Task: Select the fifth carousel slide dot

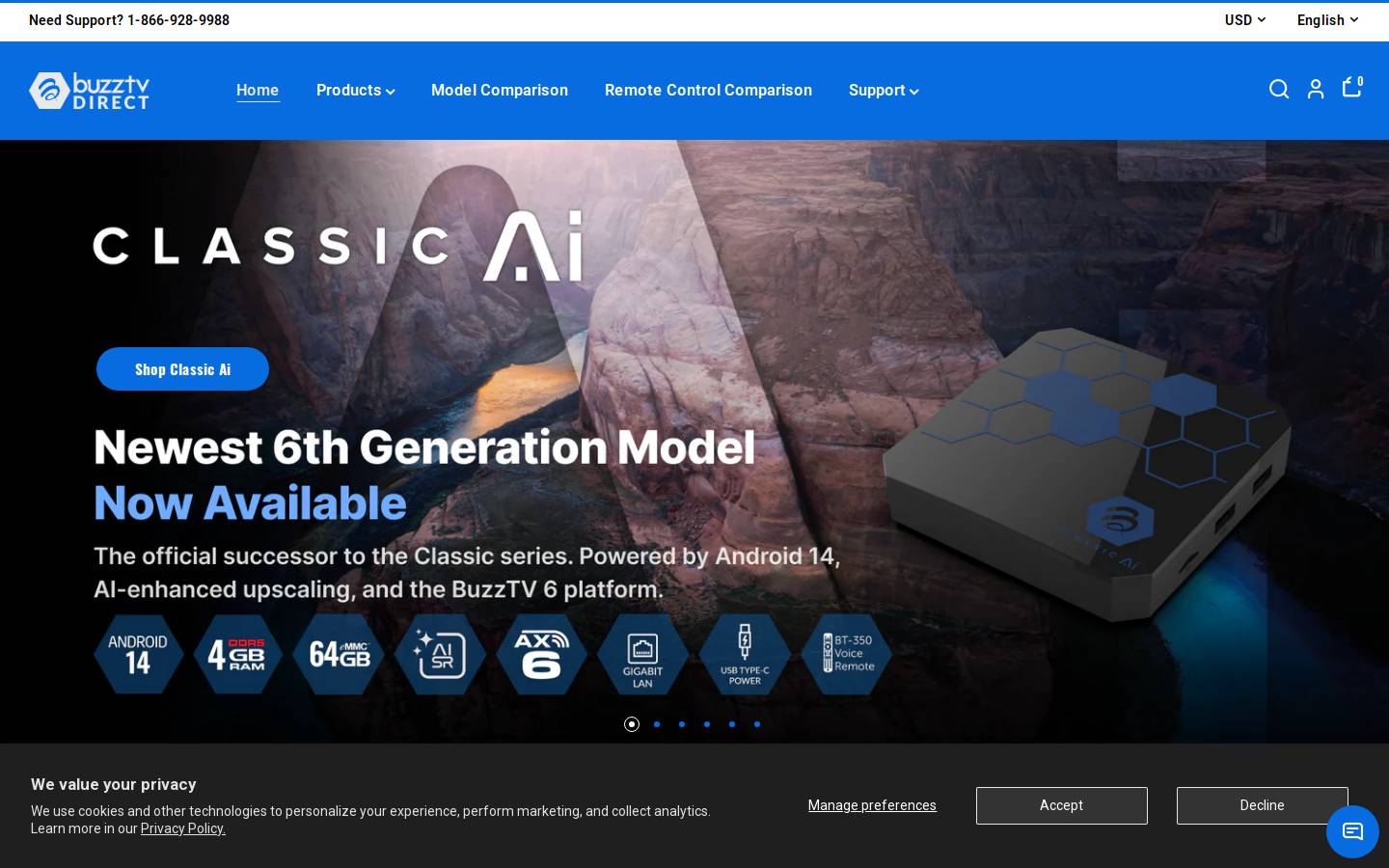Action: coord(732,724)
